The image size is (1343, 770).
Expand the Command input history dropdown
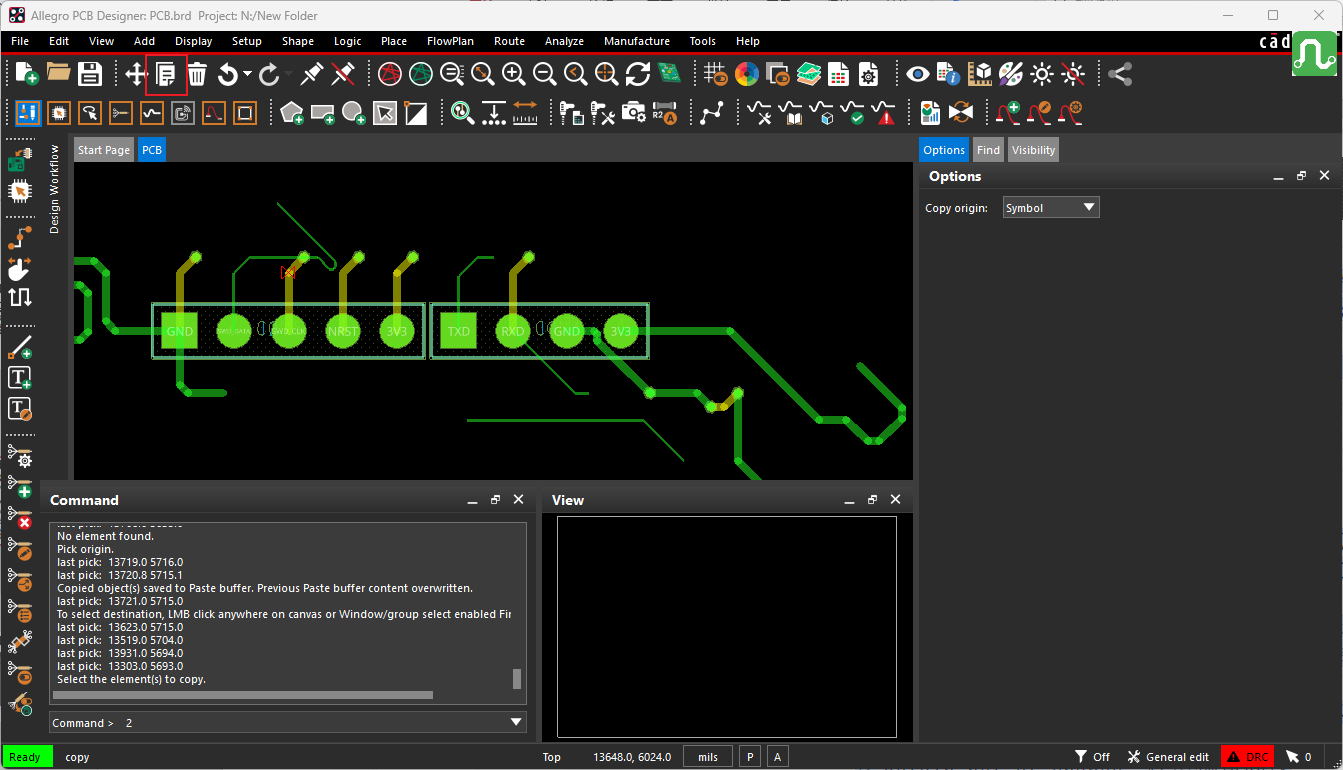tap(517, 722)
